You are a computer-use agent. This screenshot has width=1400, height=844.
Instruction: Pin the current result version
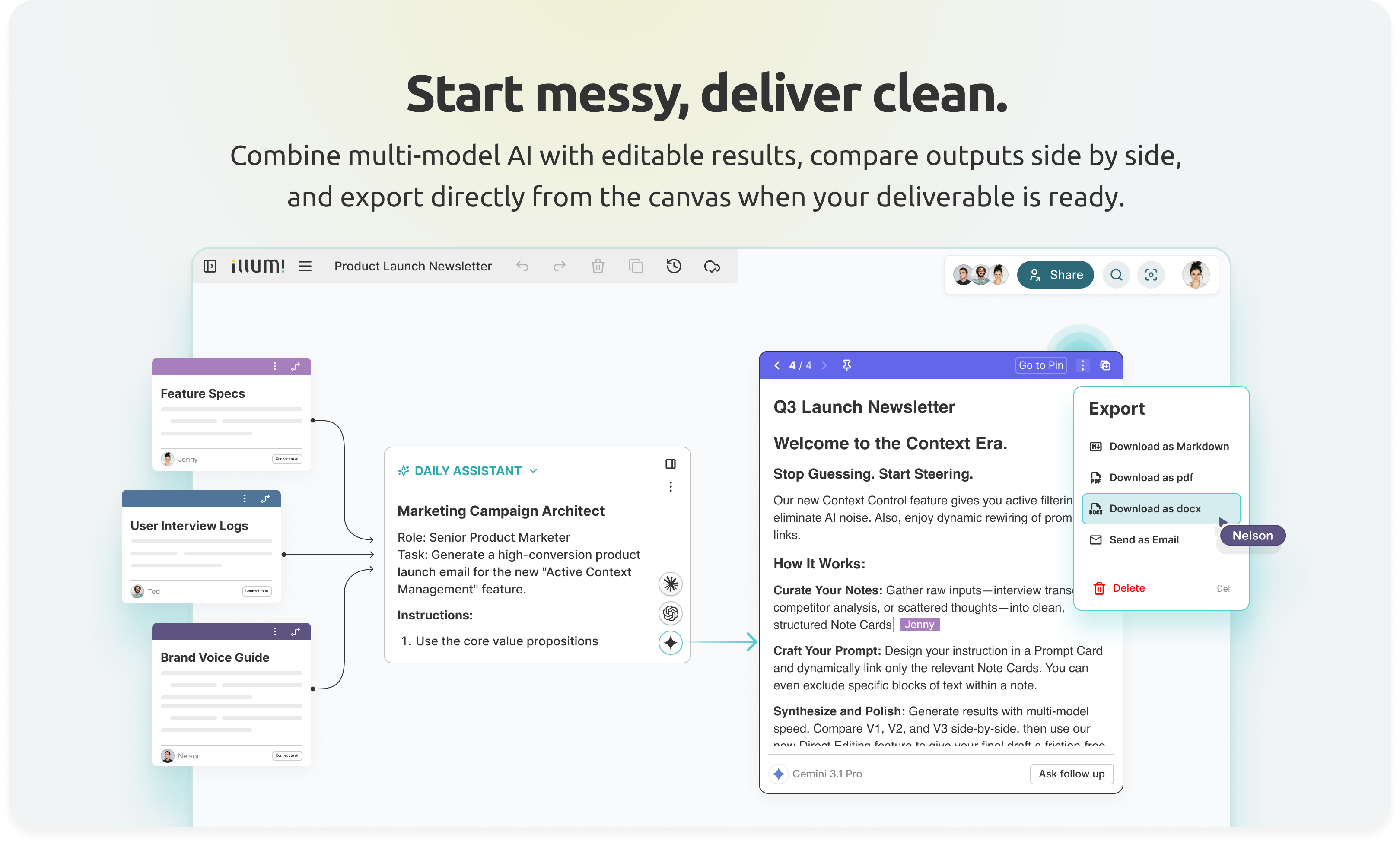(x=846, y=365)
